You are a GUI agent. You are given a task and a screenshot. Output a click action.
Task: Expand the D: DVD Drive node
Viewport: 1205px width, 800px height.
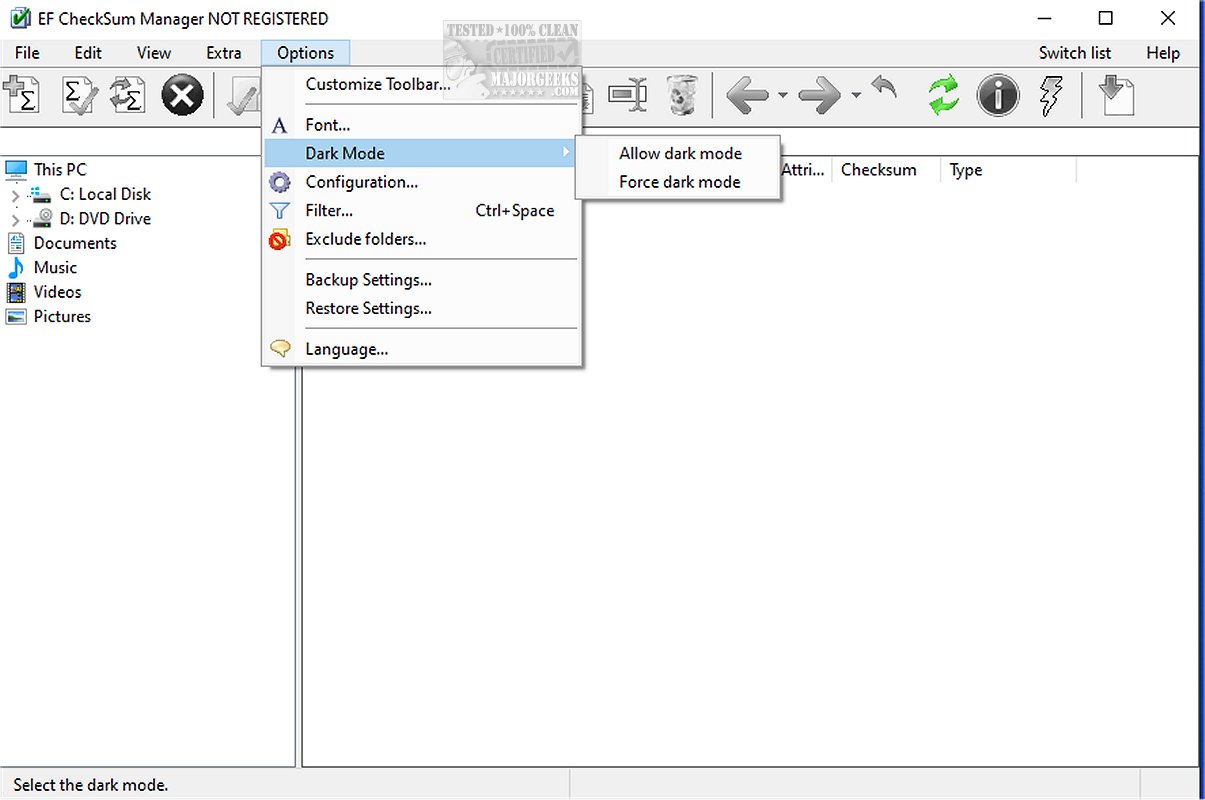click(15, 219)
